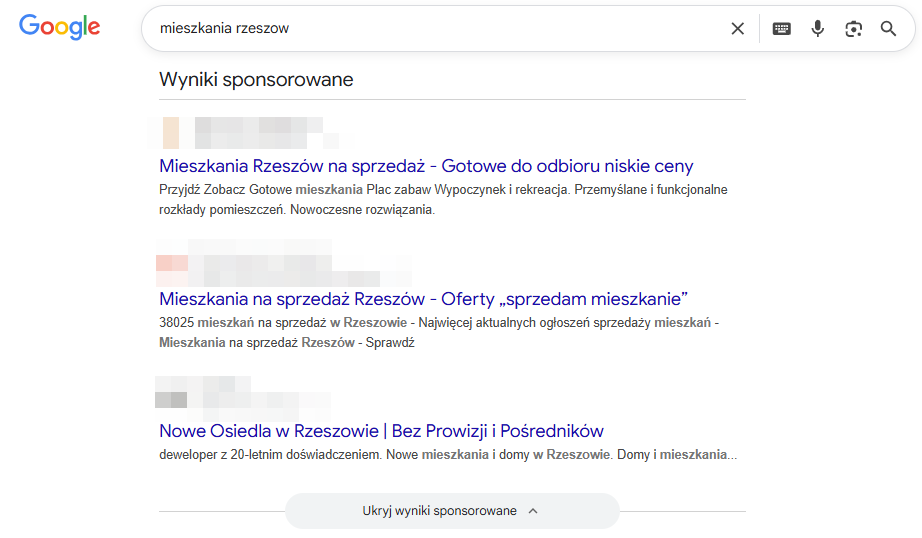
Task: Click the Google logo
Action: (60, 28)
